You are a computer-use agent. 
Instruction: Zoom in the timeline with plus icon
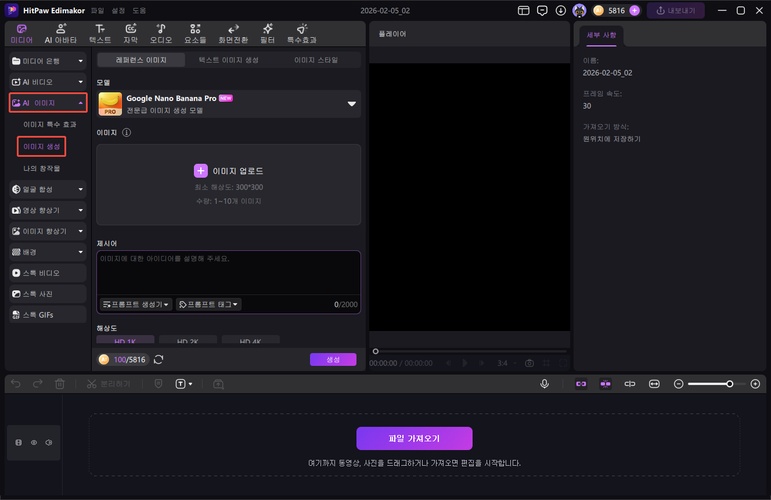(x=755, y=383)
